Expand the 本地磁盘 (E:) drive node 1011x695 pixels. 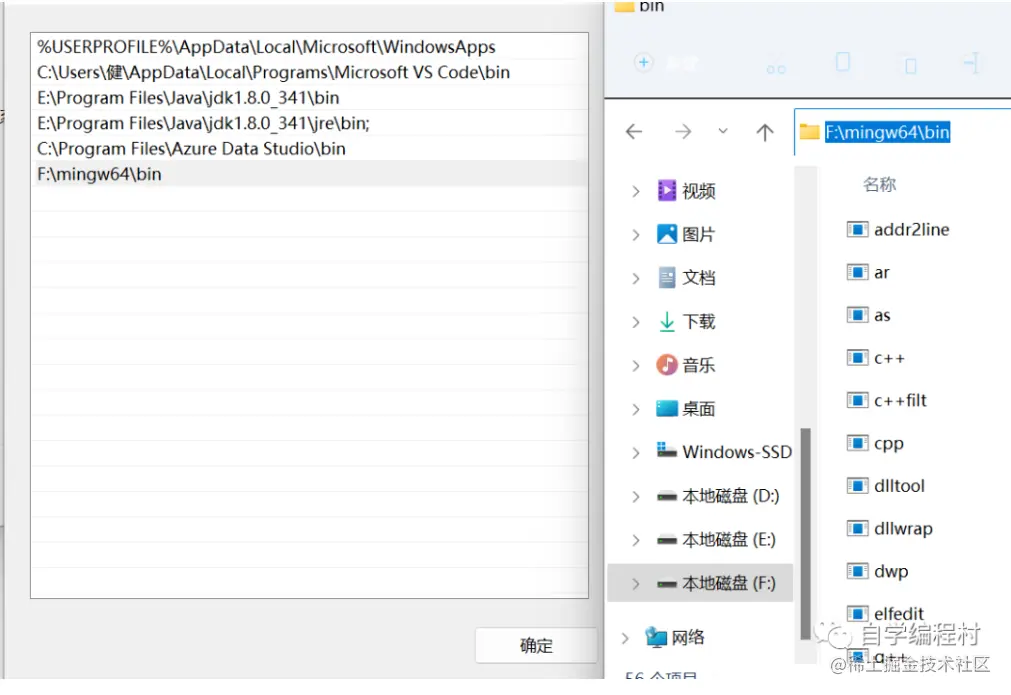pyautogui.click(x=636, y=540)
